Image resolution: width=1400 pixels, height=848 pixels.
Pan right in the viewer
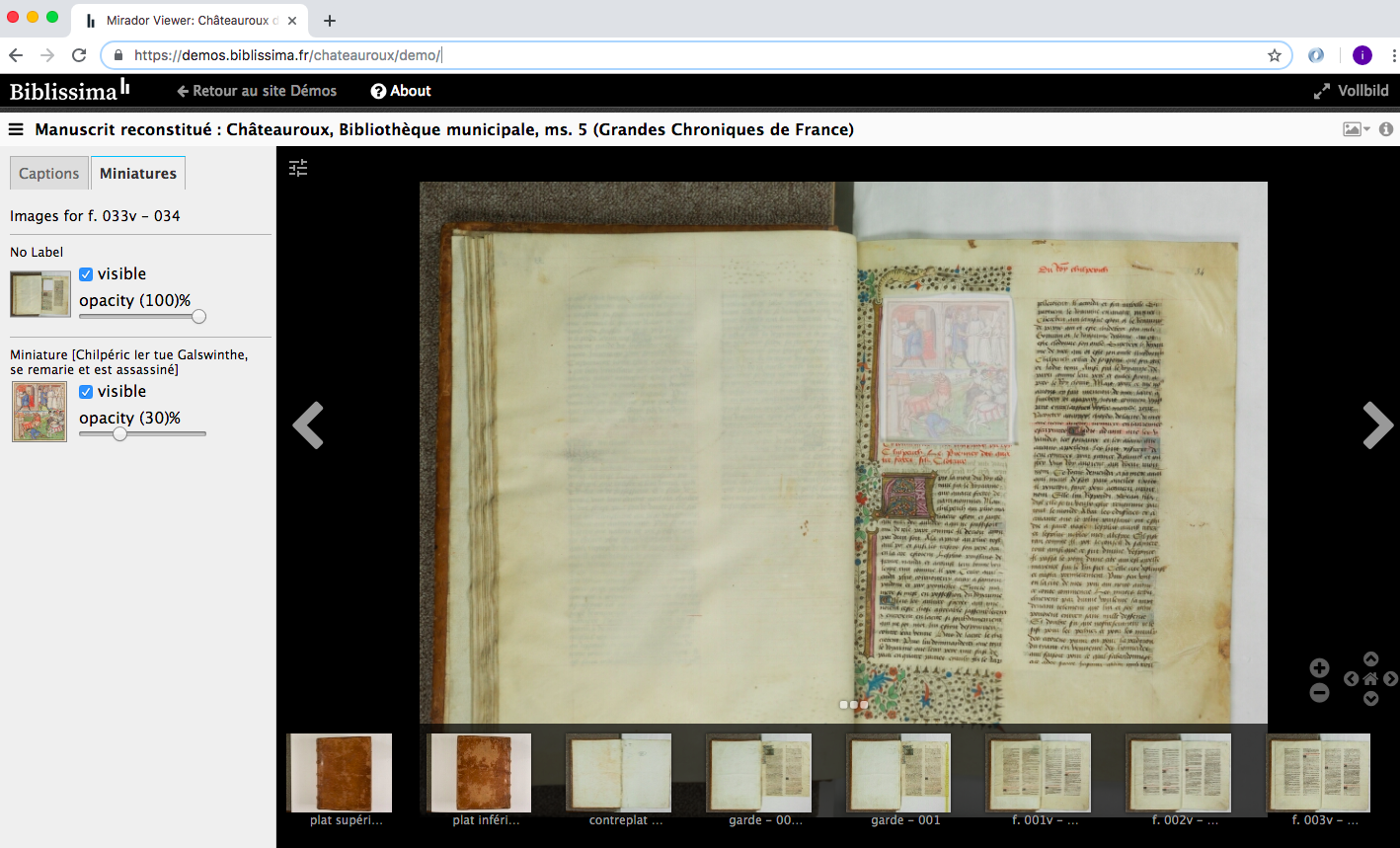click(x=1390, y=678)
